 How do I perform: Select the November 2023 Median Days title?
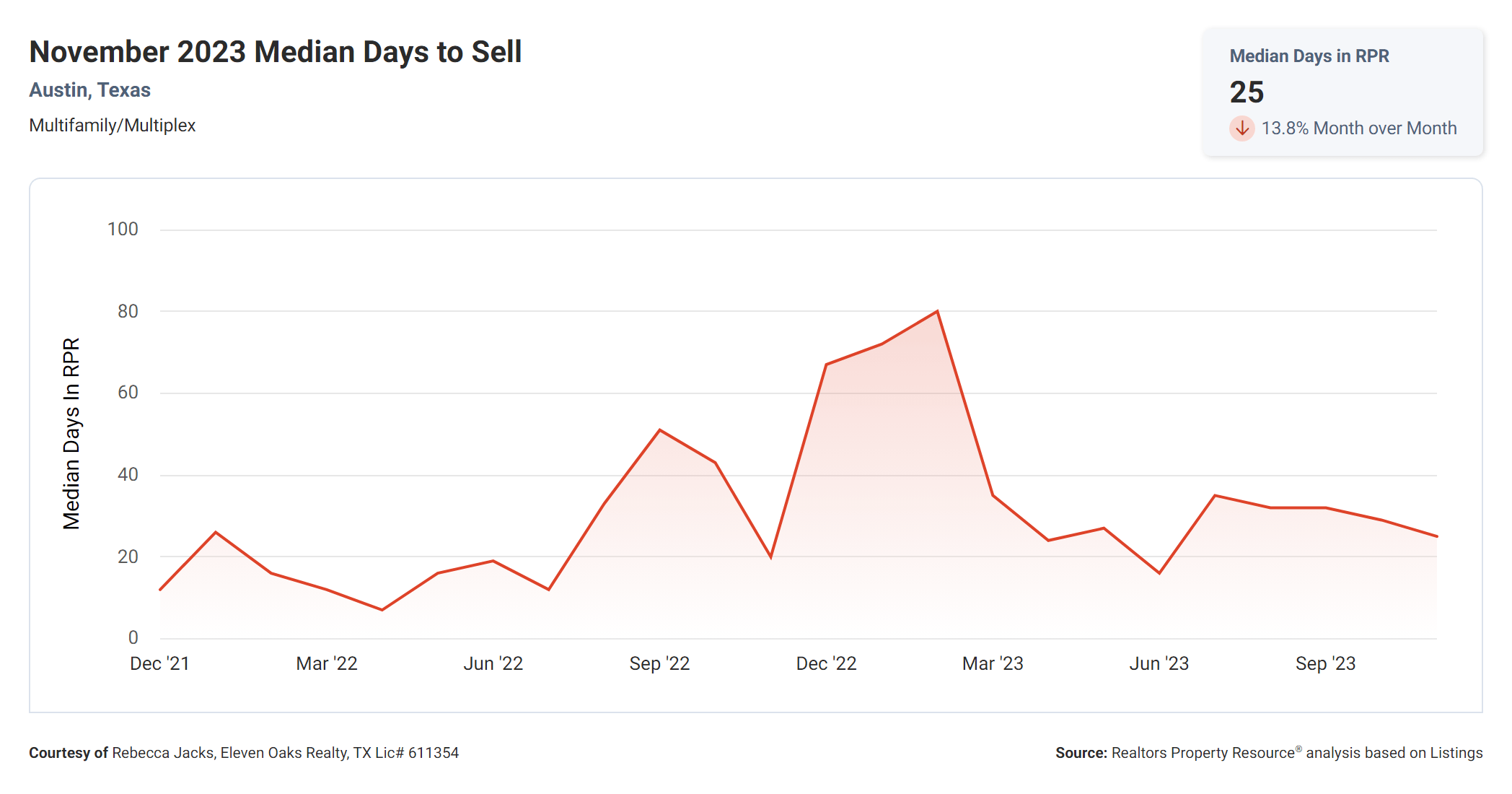tap(275, 52)
